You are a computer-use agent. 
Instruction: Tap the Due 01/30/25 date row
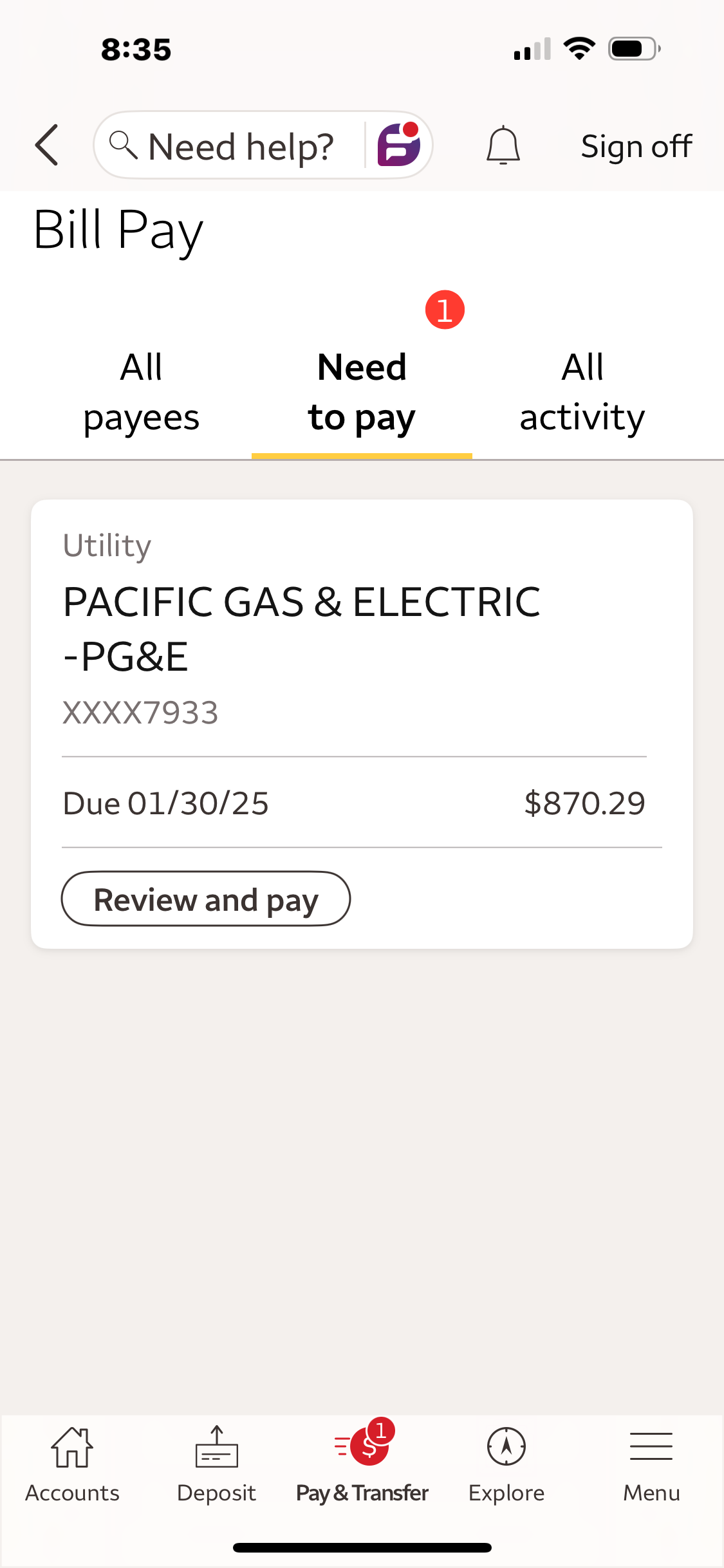pos(165,803)
